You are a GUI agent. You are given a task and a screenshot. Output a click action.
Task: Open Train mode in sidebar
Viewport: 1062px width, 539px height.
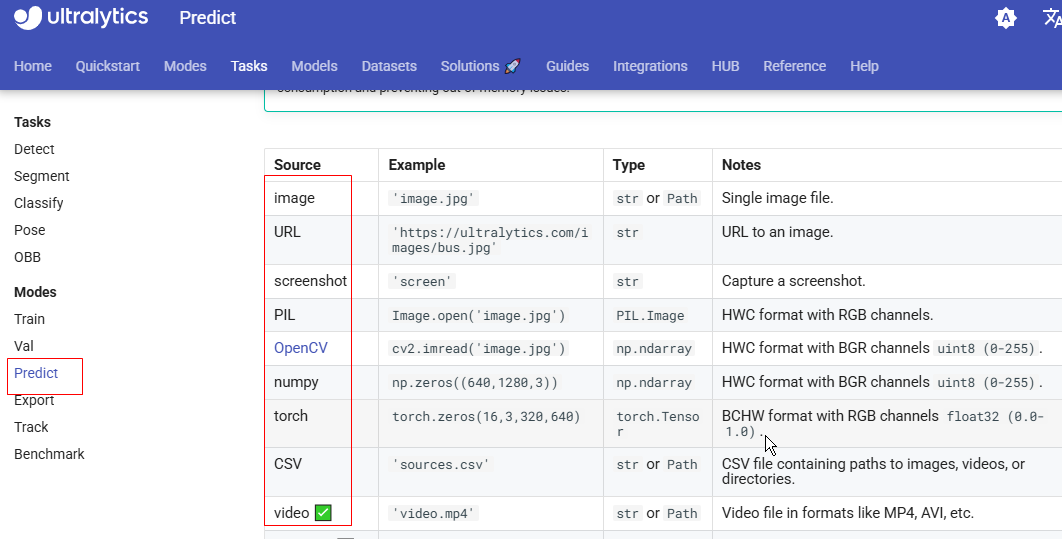click(x=29, y=319)
